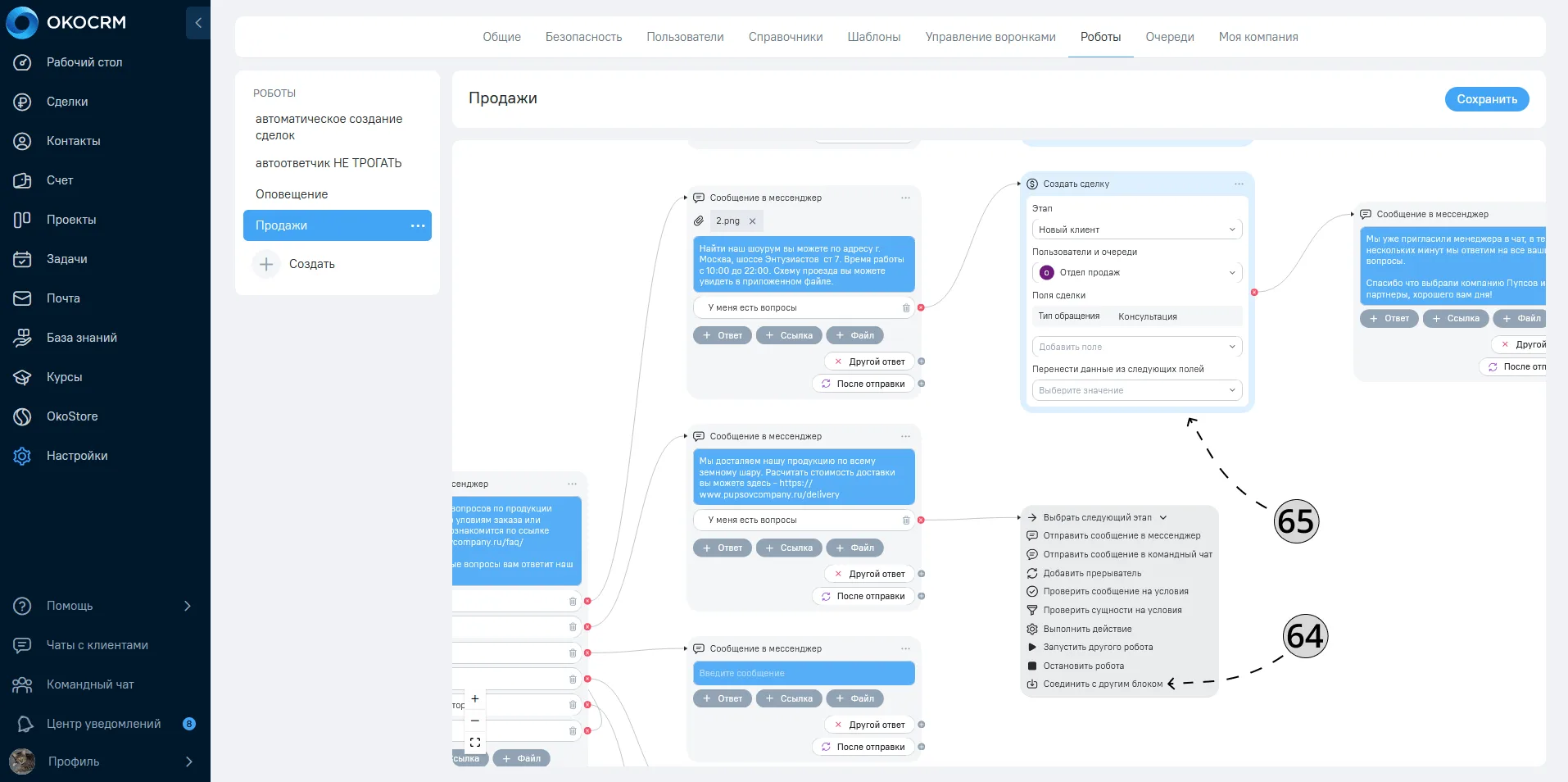1568x782 pixels.
Task: Collapse the OKOCRM sidebar with arrow button
Action: (197, 23)
